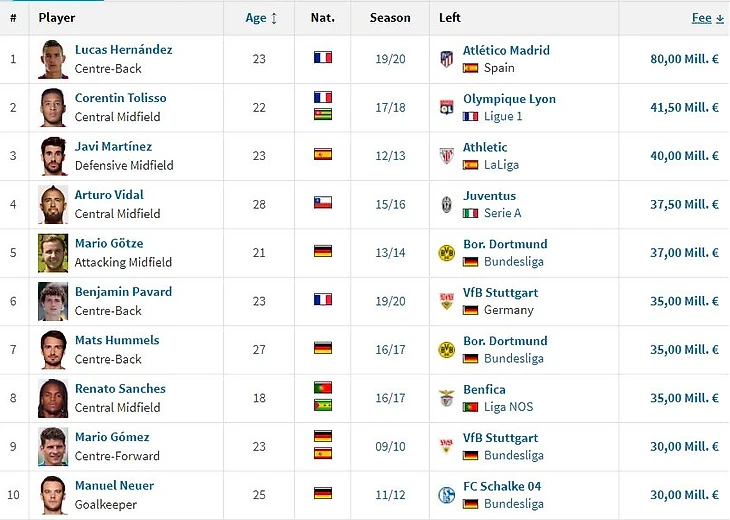Click the Athletic club crest icon
Screen dimensions: 730x520
click(x=446, y=156)
